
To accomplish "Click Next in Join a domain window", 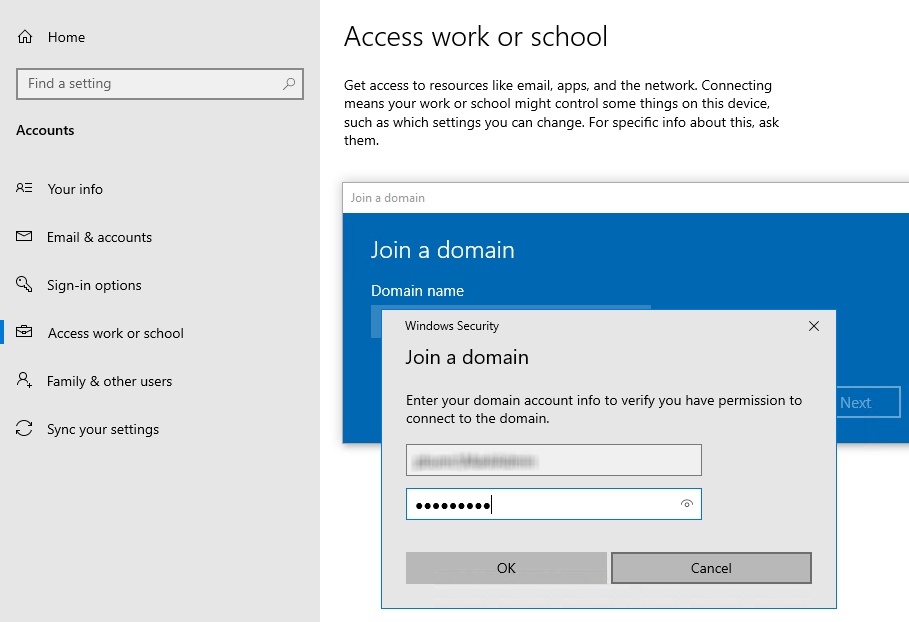I will (x=868, y=402).
